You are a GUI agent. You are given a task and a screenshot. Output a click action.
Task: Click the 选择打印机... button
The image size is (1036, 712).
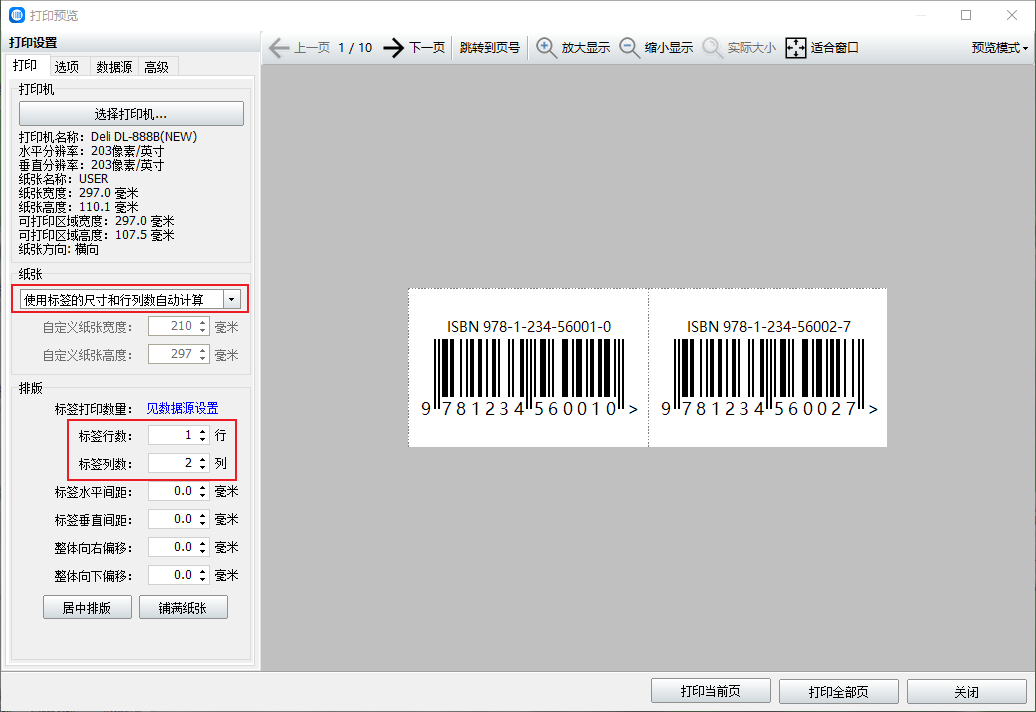coord(131,114)
